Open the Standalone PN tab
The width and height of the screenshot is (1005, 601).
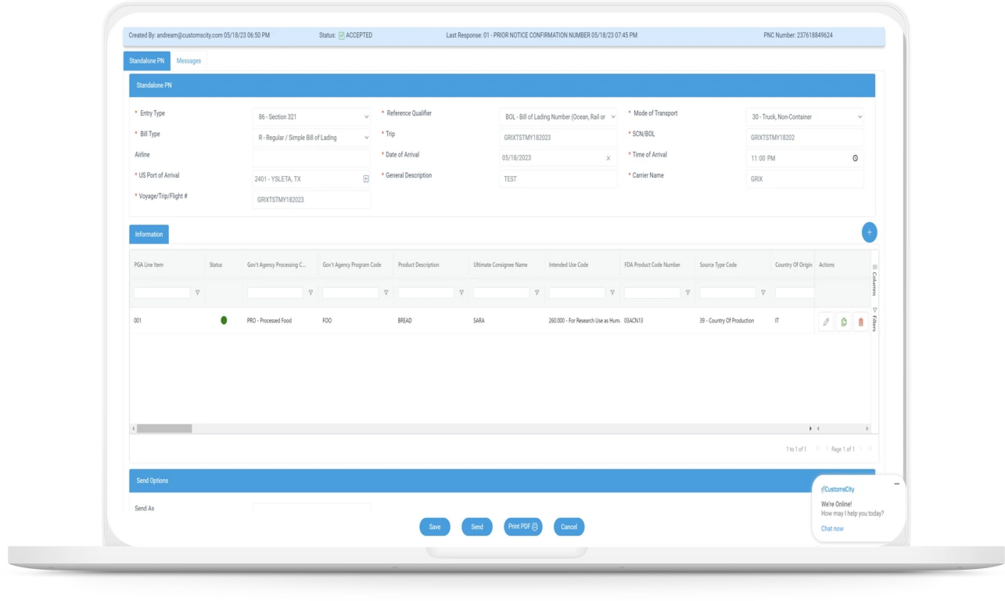[x=147, y=61]
